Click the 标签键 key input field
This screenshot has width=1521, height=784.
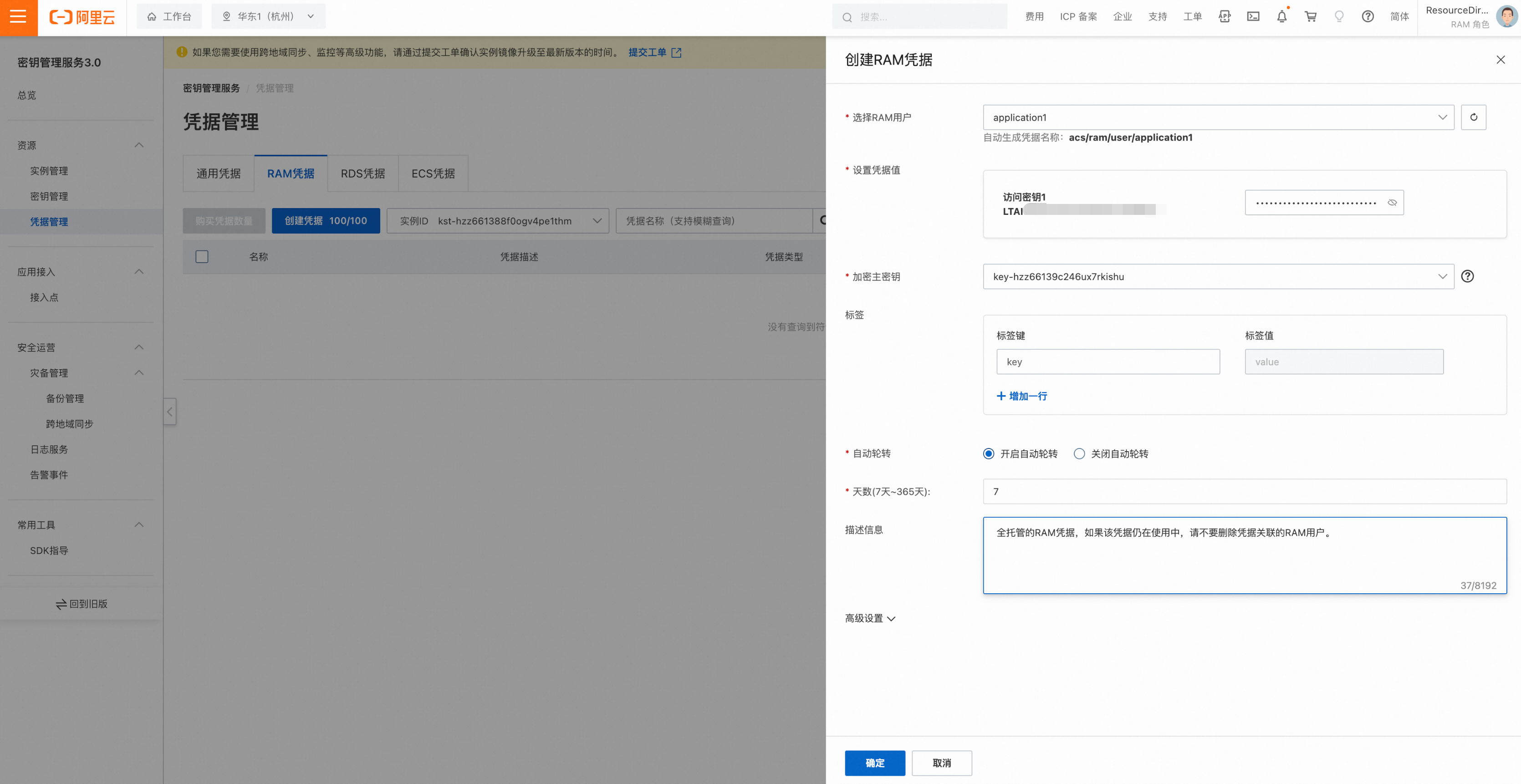(x=1108, y=362)
